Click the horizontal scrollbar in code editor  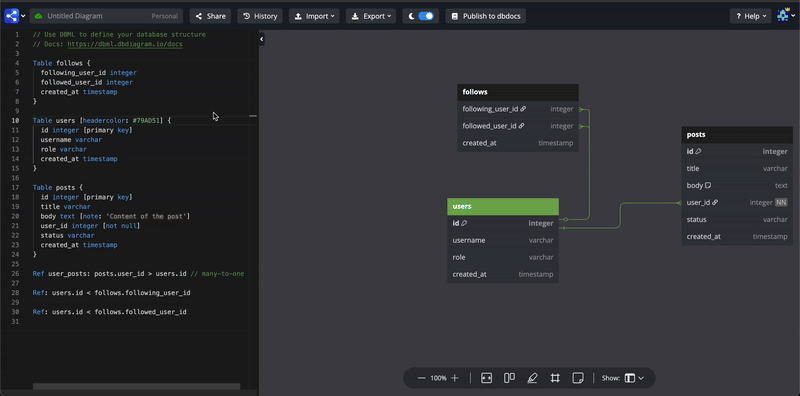(x=136, y=386)
